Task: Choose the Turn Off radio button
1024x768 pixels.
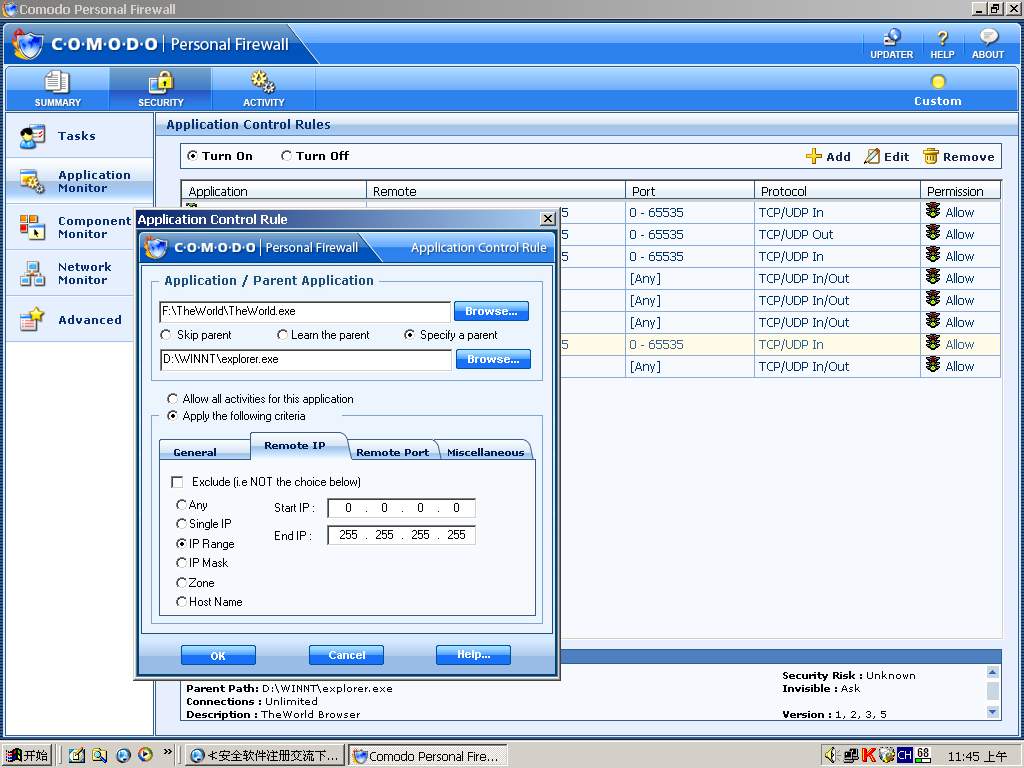Action: click(x=287, y=156)
